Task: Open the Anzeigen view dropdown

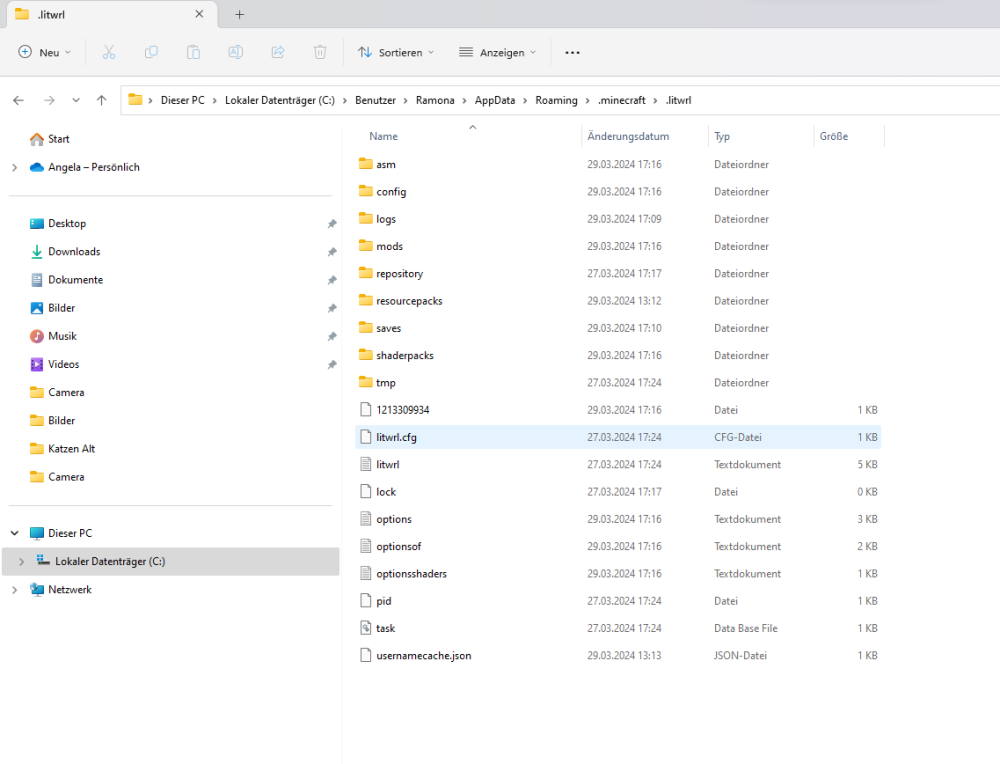Action: point(497,52)
